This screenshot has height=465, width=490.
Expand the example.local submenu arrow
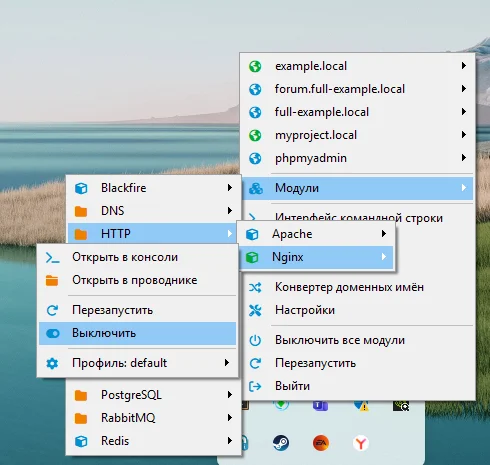[464, 66]
